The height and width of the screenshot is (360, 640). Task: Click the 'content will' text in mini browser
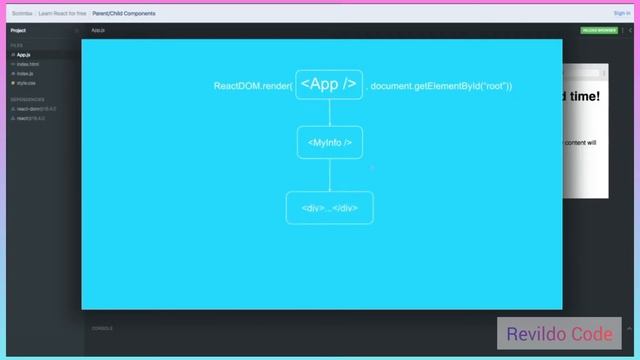[580, 143]
